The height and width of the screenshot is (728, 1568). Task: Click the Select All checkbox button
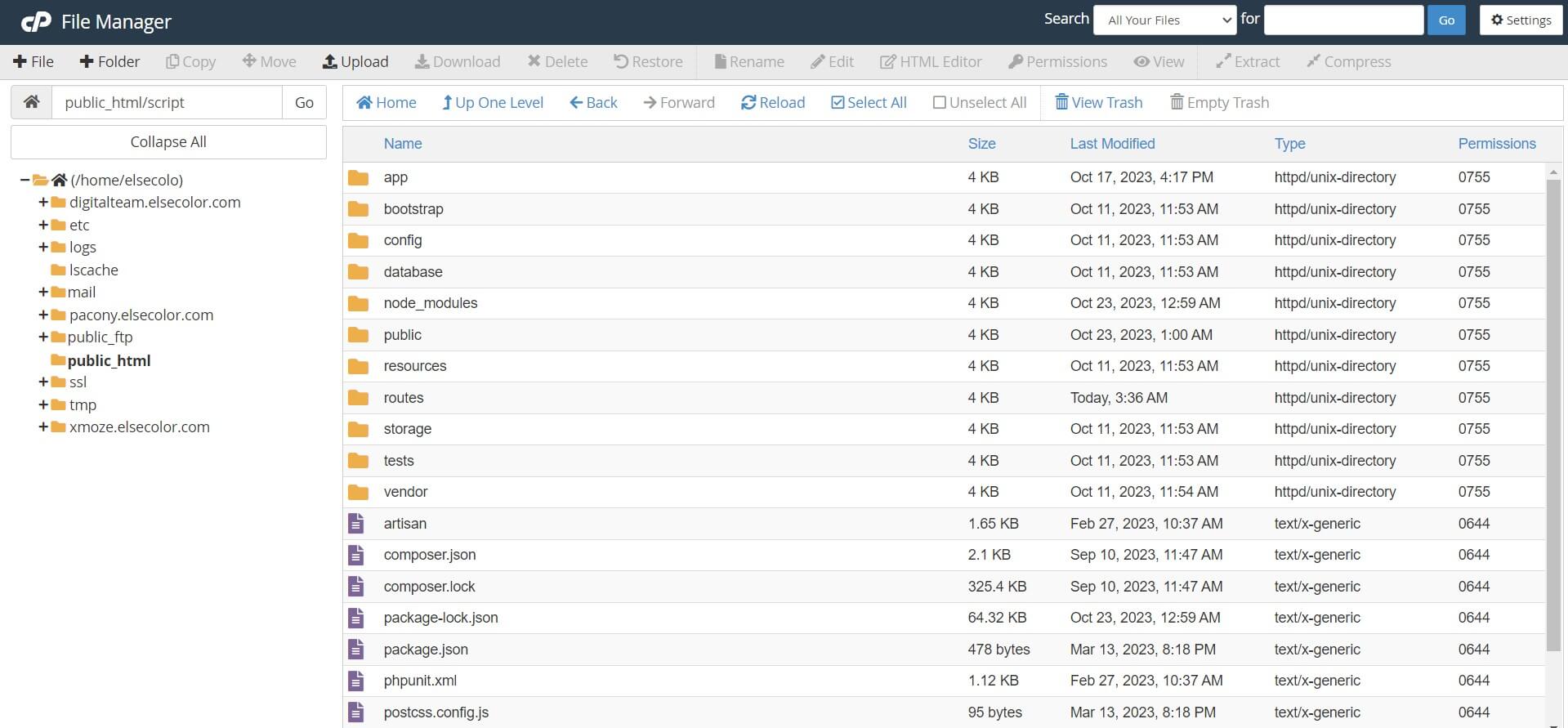click(x=869, y=102)
